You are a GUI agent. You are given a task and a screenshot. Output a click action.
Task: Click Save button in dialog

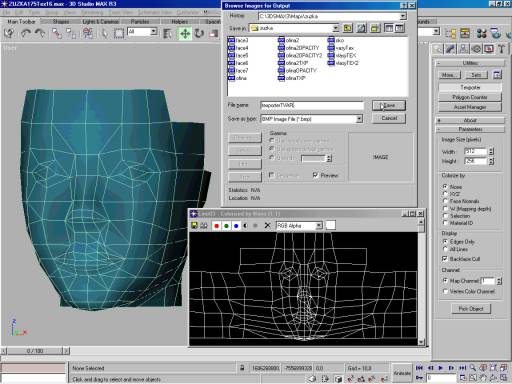(x=389, y=106)
